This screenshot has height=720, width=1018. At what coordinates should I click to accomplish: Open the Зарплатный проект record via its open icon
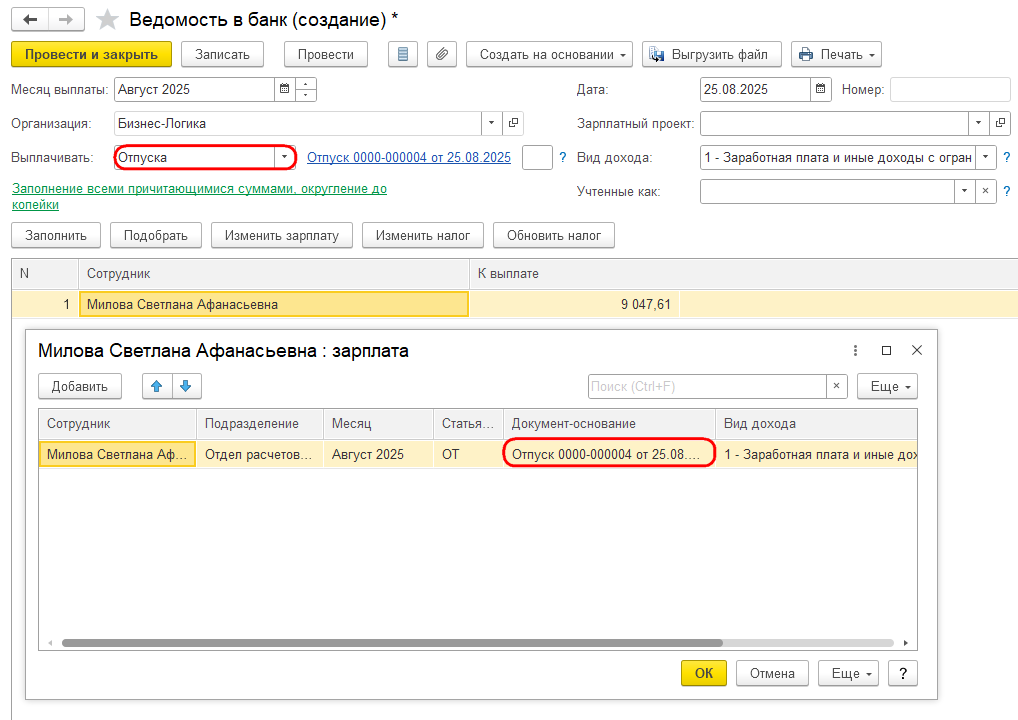tap(1000, 123)
